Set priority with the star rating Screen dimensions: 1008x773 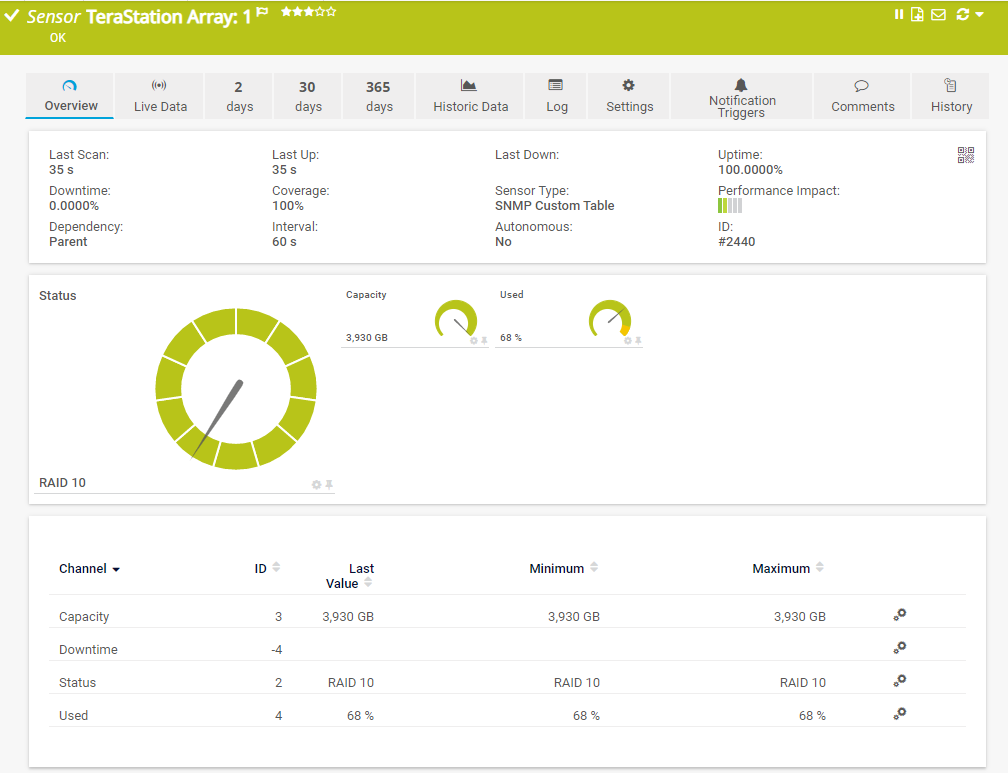pyautogui.click(x=308, y=12)
